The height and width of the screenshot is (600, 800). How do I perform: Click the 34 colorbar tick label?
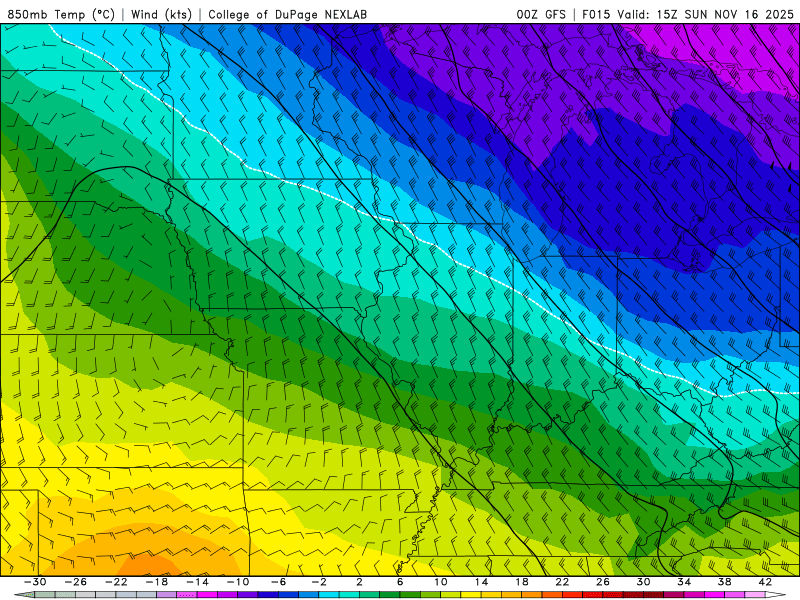(x=684, y=582)
